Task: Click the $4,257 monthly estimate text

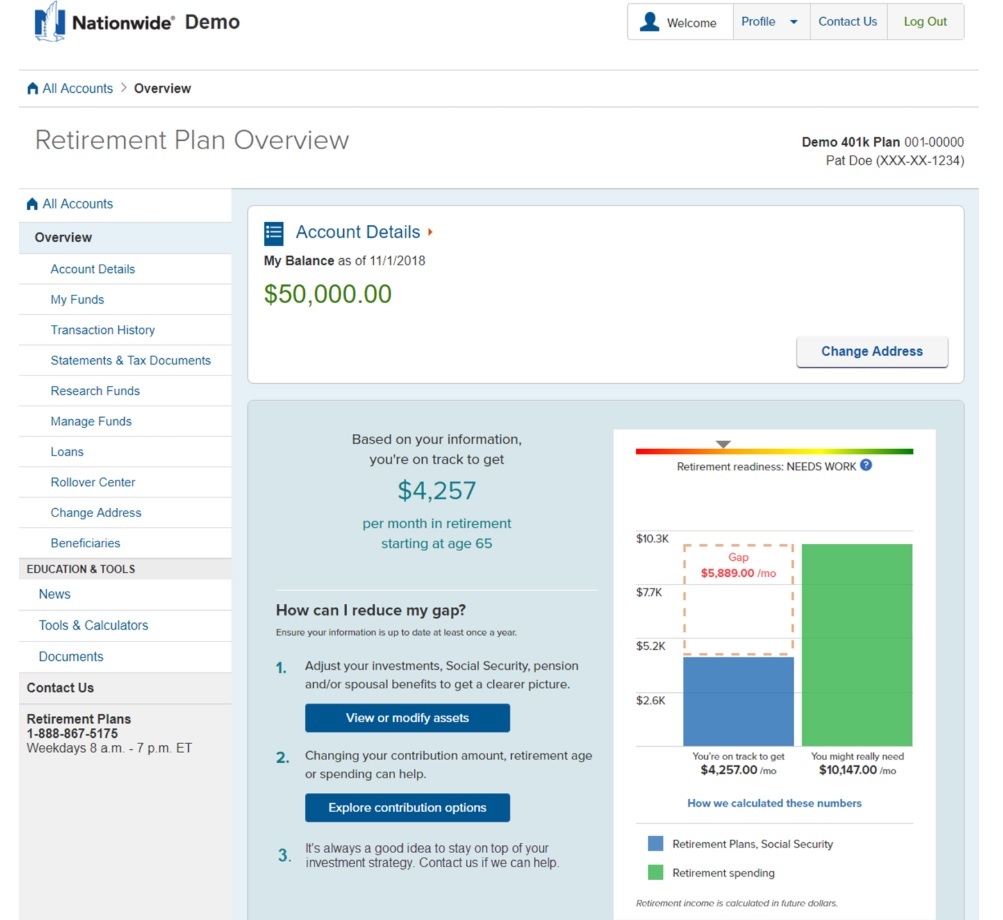Action: tap(437, 491)
